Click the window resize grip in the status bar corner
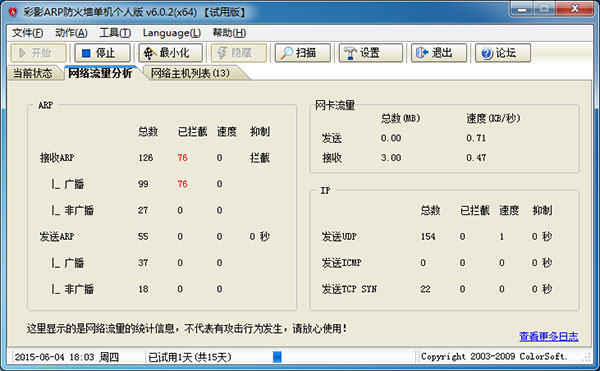The image size is (600, 371). coord(586,357)
